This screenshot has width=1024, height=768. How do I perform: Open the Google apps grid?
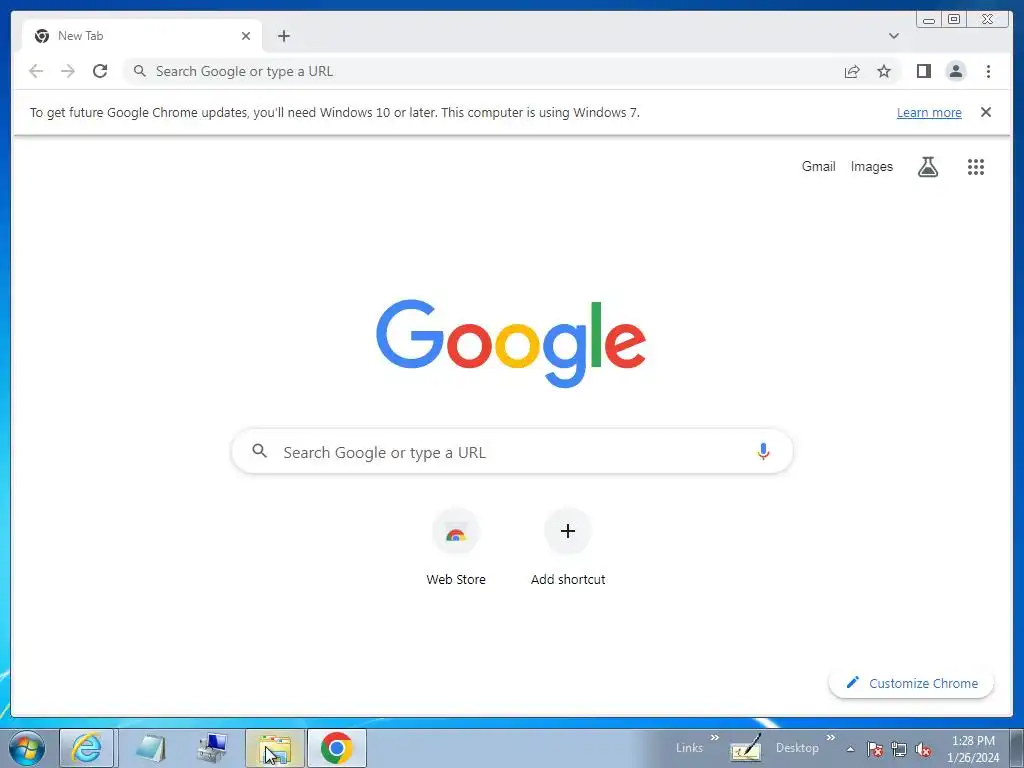point(976,167)
